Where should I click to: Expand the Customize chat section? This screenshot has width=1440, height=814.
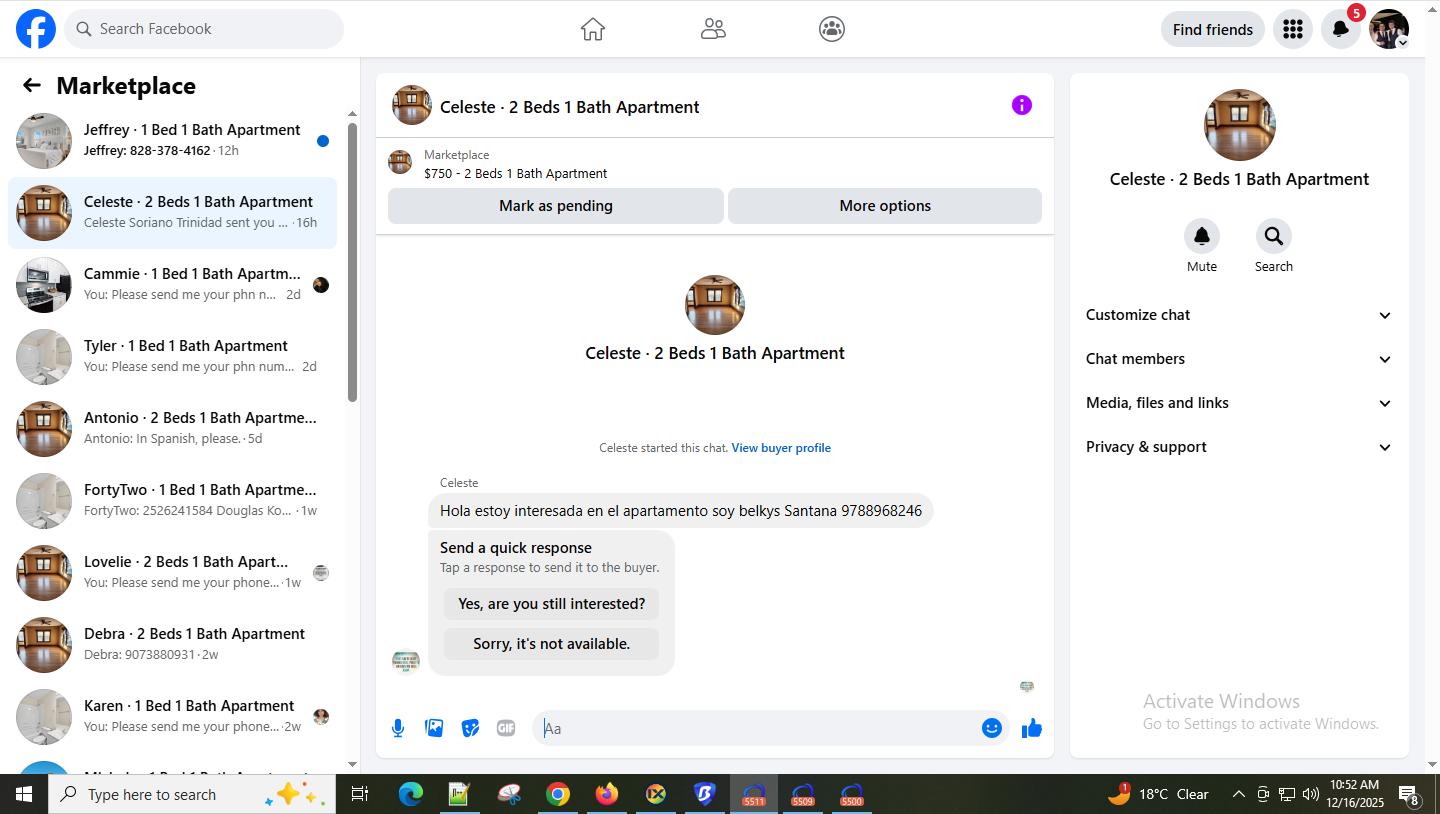tap(1239, 315)
